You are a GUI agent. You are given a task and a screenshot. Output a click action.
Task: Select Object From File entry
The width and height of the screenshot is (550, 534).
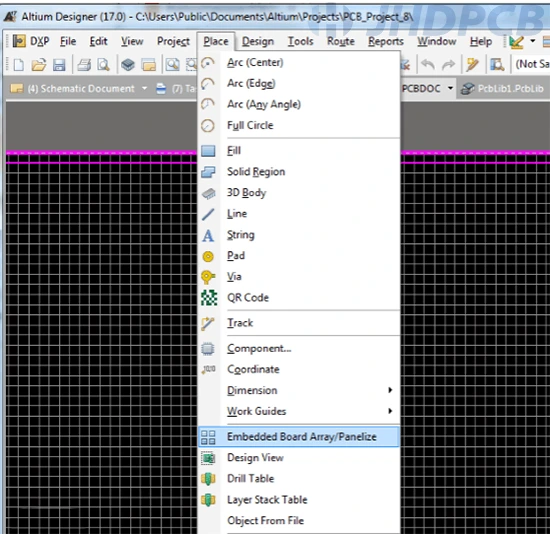[299, 521]
